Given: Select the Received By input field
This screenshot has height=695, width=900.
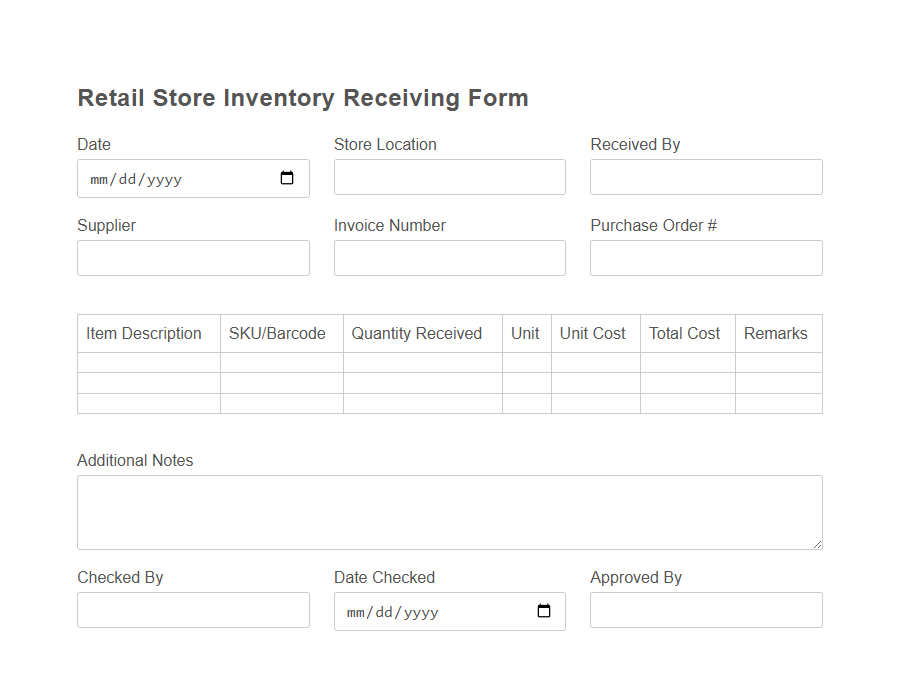Looking at the screenshot, I should 705,177.
